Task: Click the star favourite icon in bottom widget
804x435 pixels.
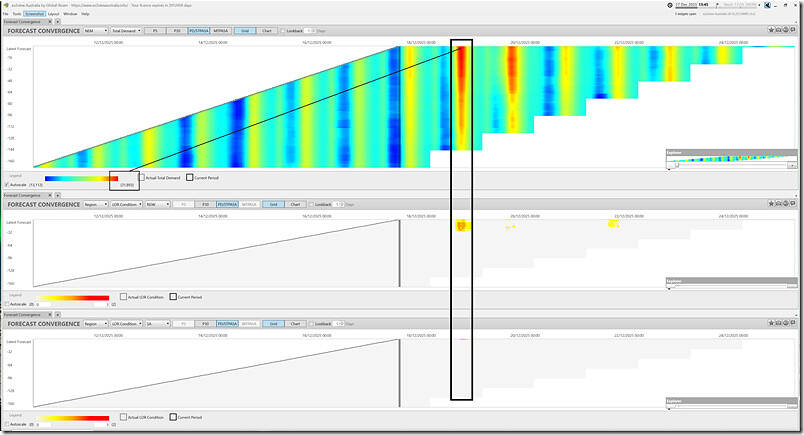Action: [771, 323]
